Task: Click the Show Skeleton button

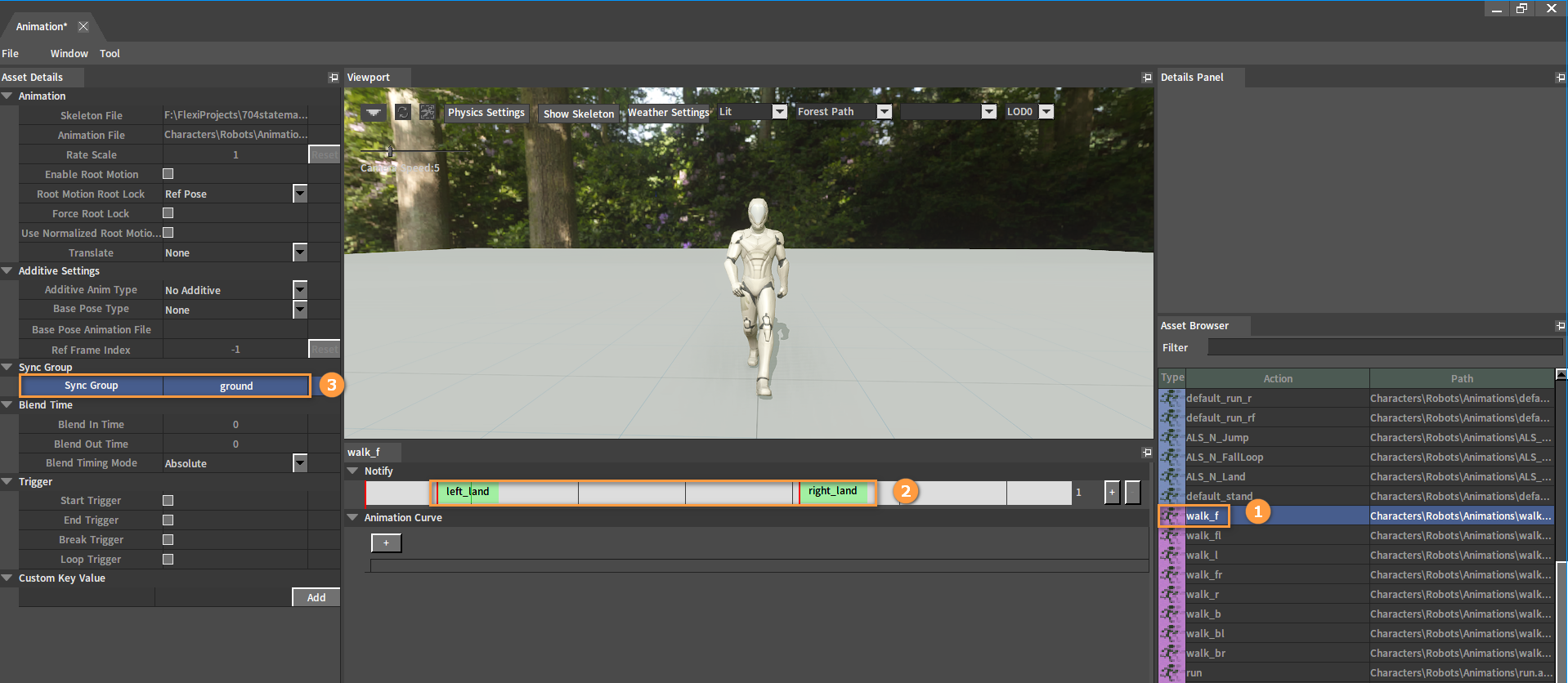Action: coord(579,114)
